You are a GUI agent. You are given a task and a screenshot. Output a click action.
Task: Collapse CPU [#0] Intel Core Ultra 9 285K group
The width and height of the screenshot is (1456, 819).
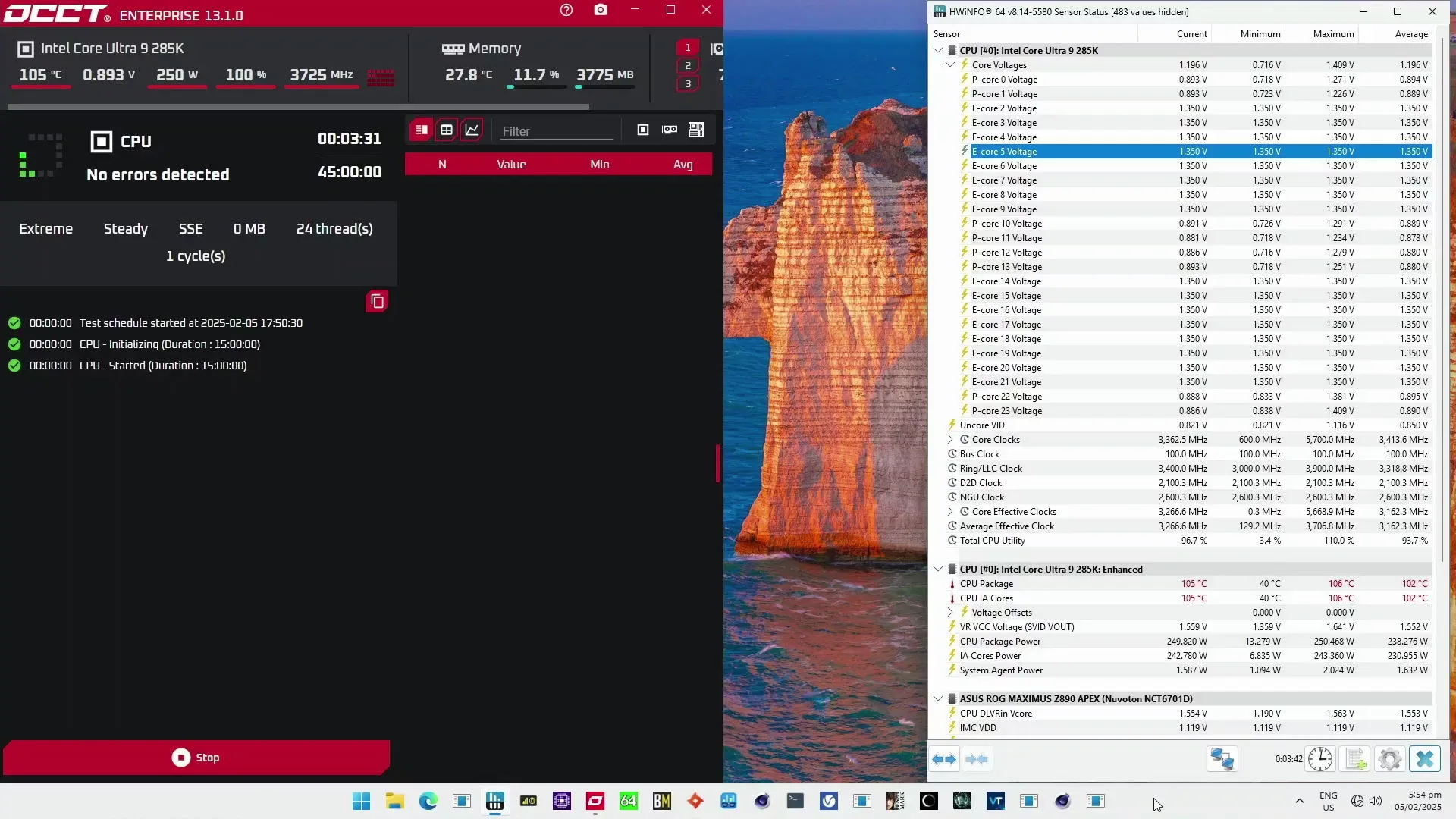(x=938, y=51)
